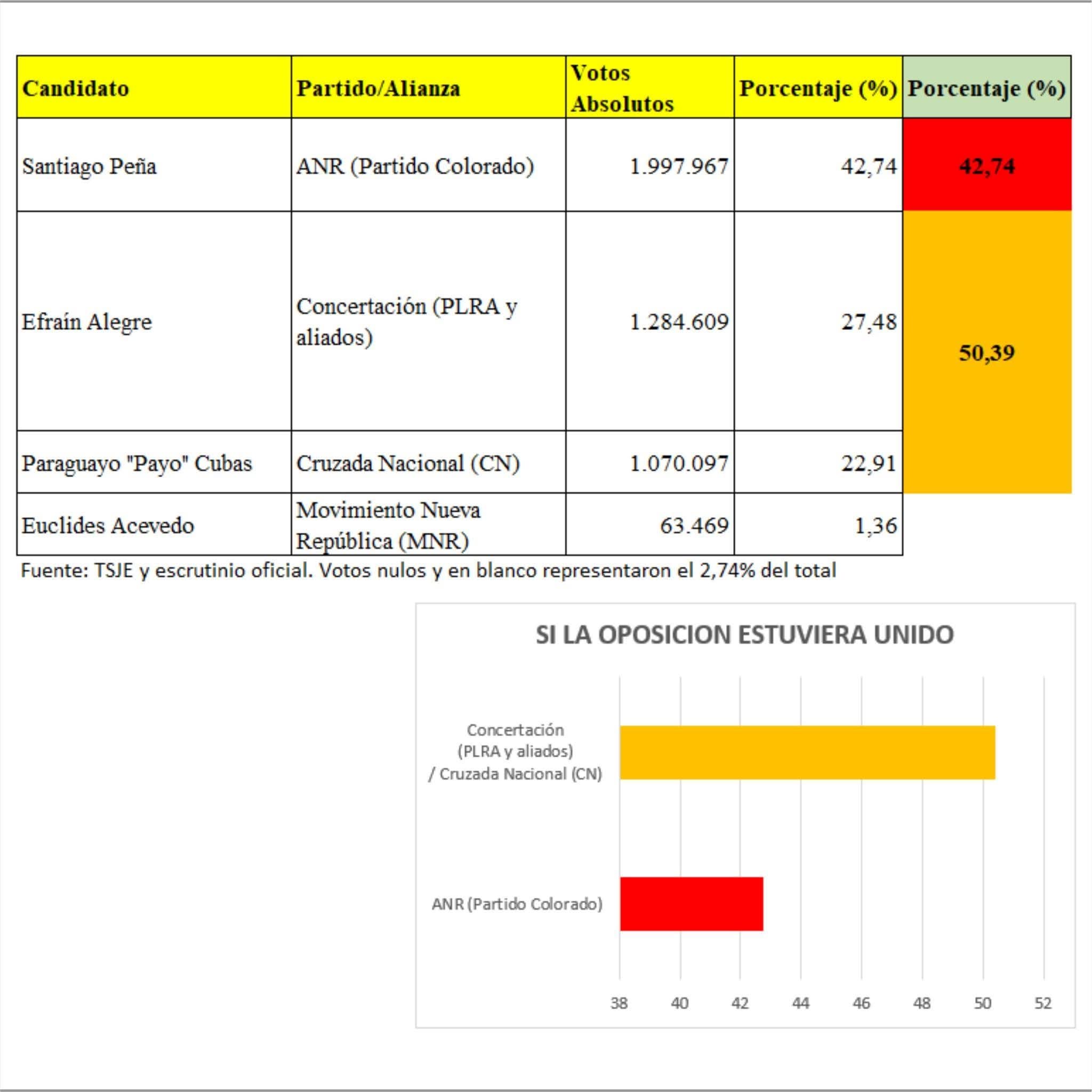
Task: Select the Efraín Alegre cell
Action: click(154, 321)
